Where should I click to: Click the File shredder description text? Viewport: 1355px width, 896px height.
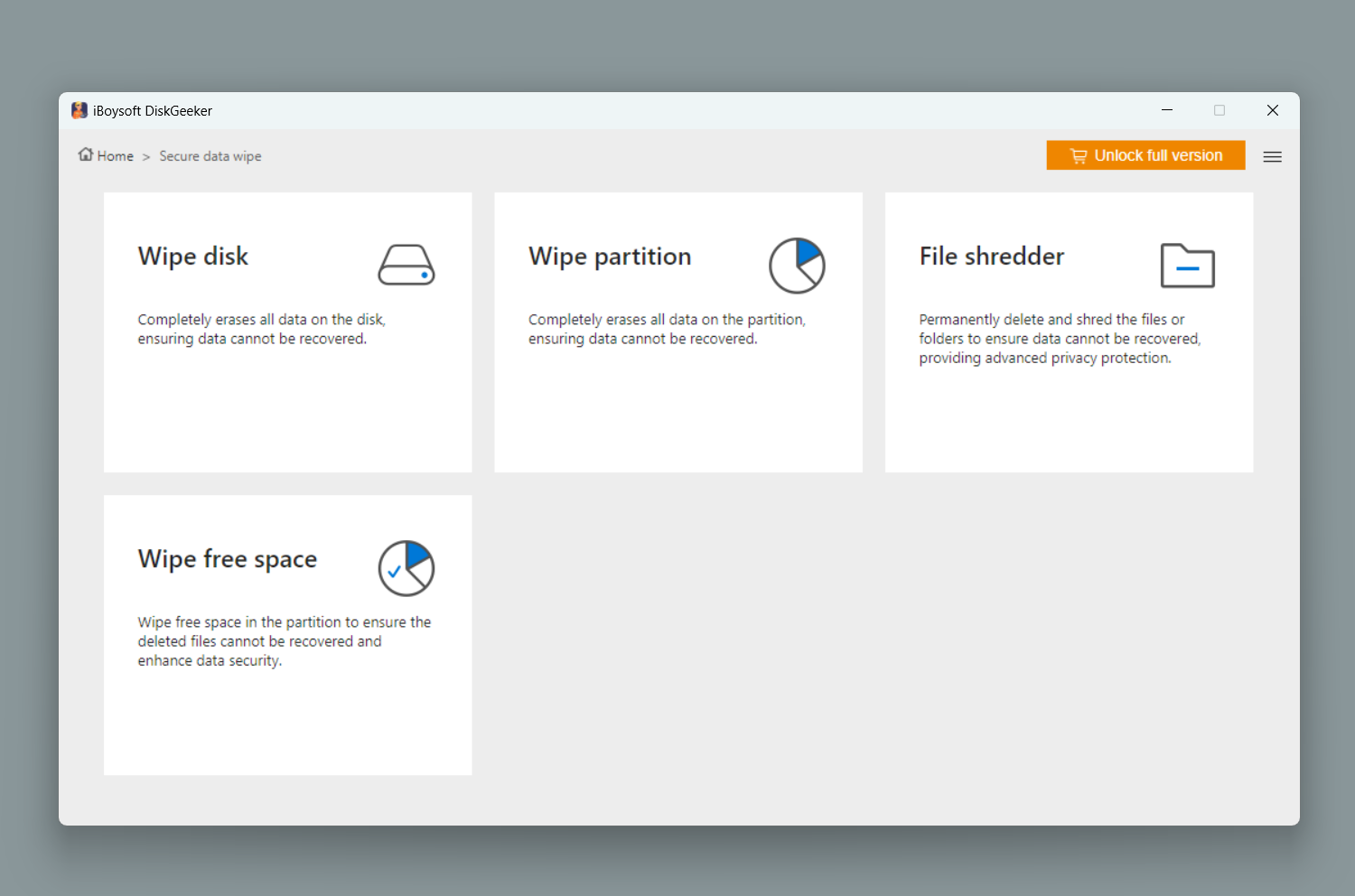tap(1061, 339)
